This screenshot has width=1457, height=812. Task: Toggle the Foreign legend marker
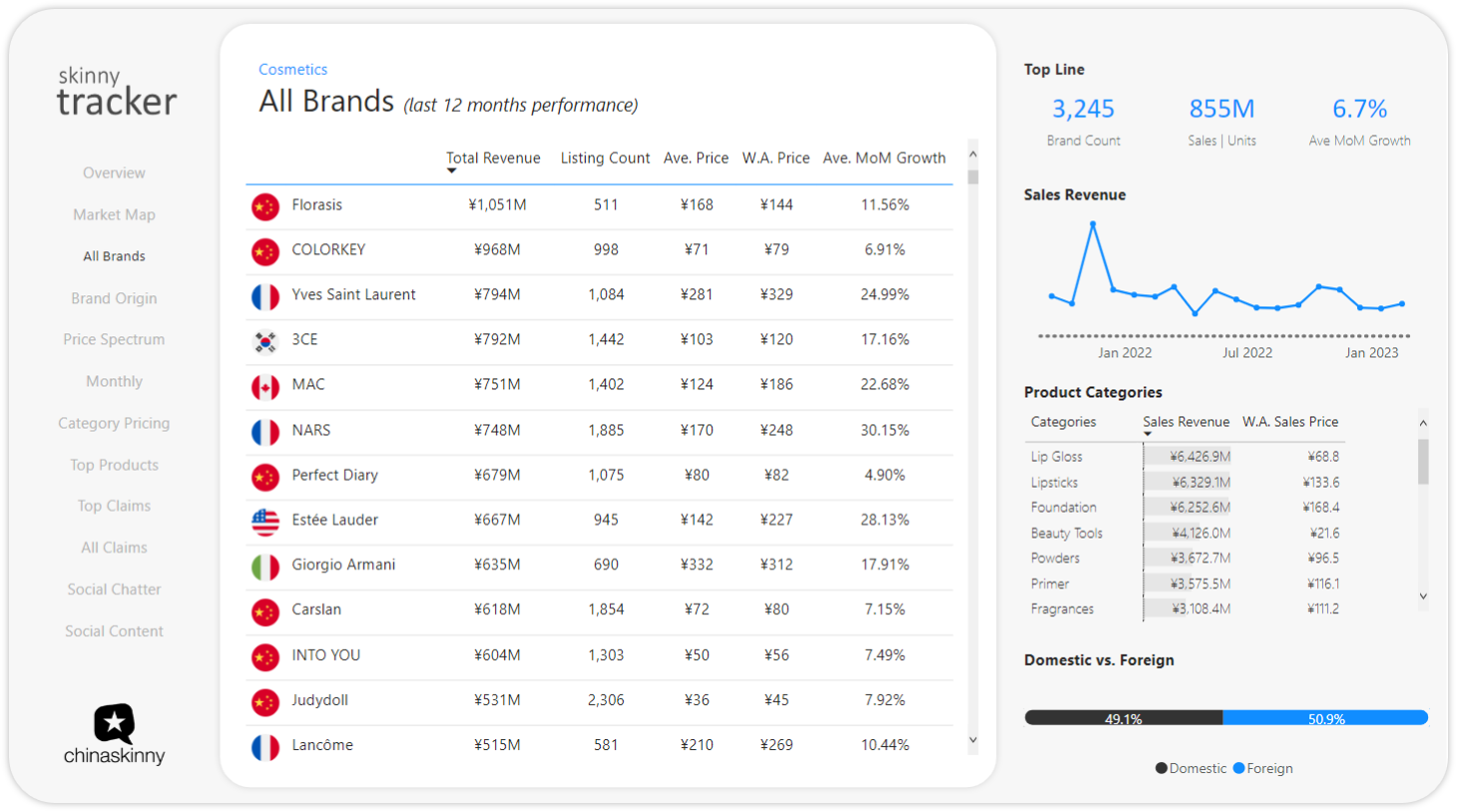click(1239, 768)
